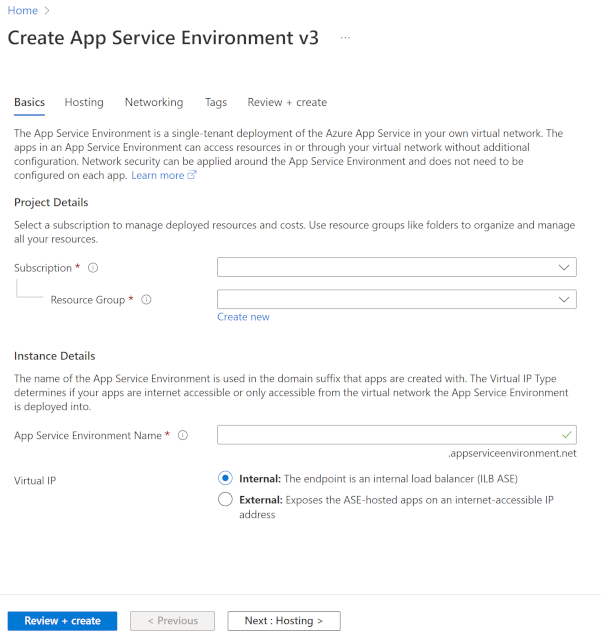Open the ellipsis menu beside the page title
Viewport: 601px width, 638px height.
345,38
